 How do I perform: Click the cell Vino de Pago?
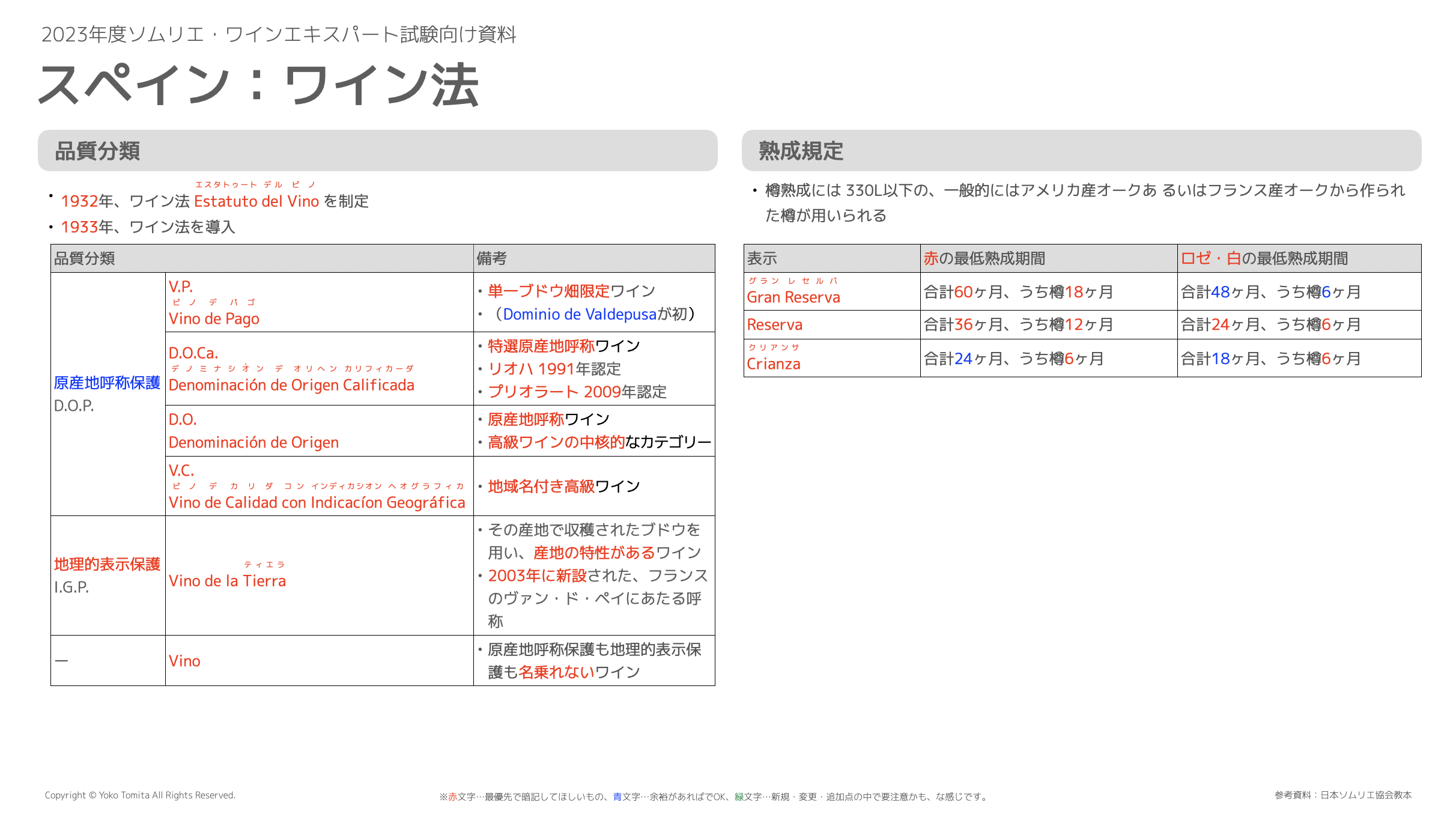214,319
